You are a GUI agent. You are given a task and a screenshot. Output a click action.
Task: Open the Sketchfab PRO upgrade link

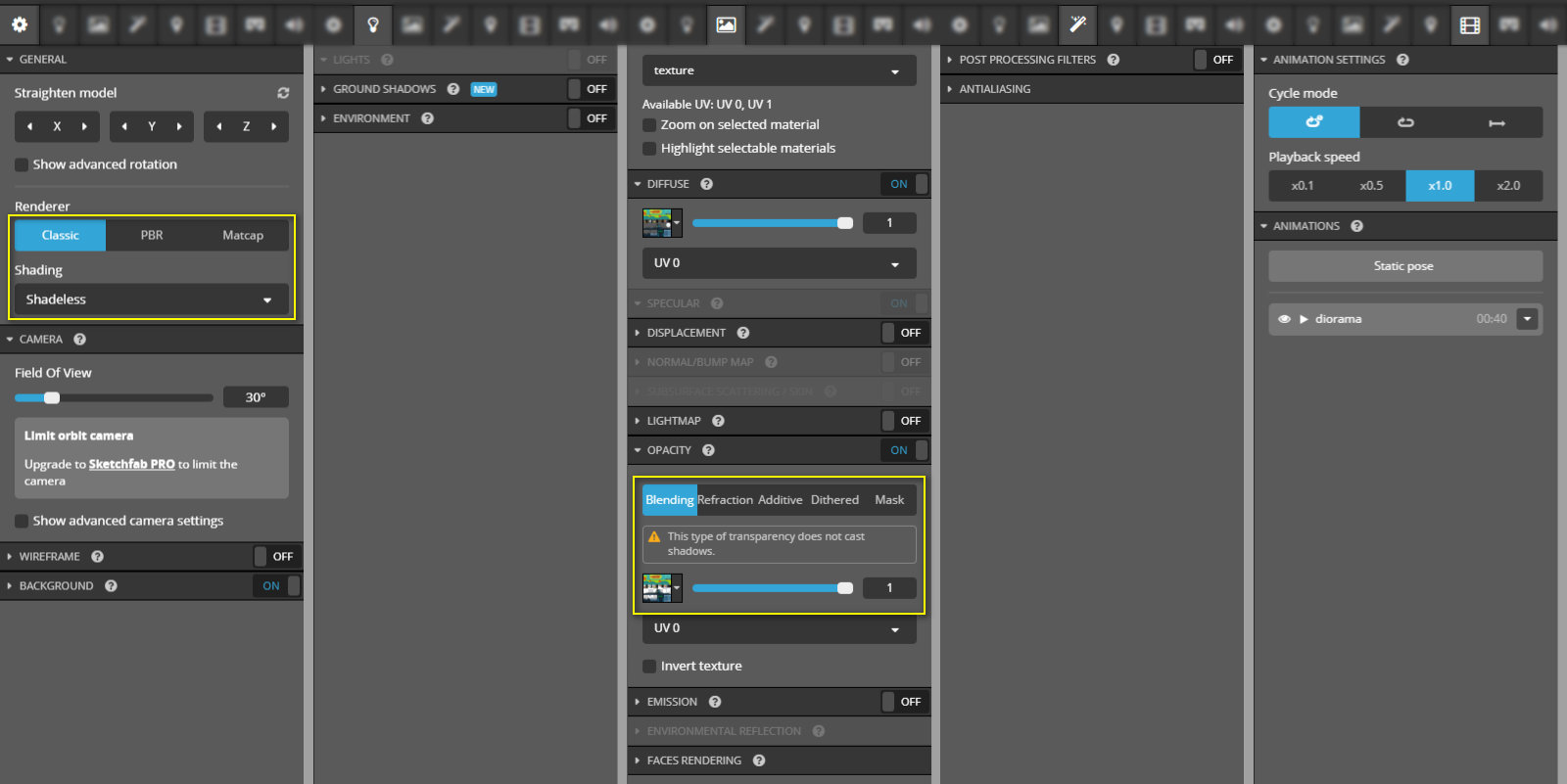pos(131,464)
